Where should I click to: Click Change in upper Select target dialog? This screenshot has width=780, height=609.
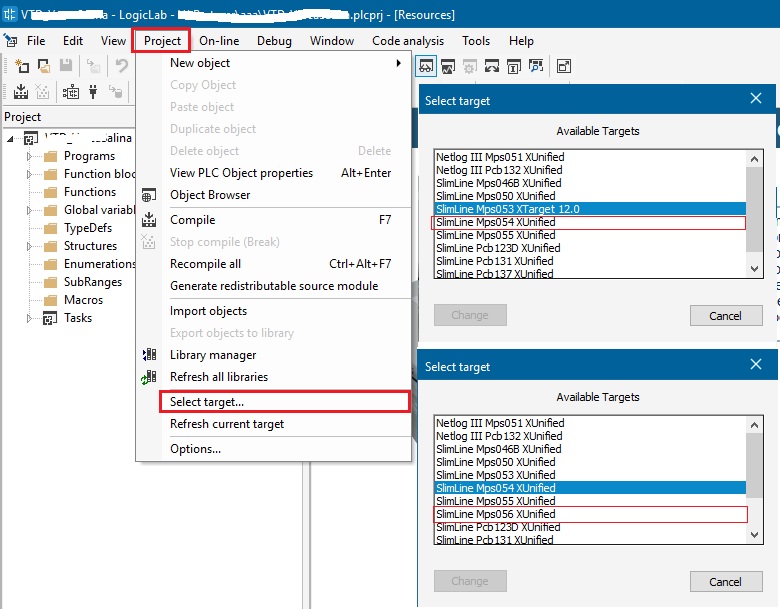tap(470, 315)
